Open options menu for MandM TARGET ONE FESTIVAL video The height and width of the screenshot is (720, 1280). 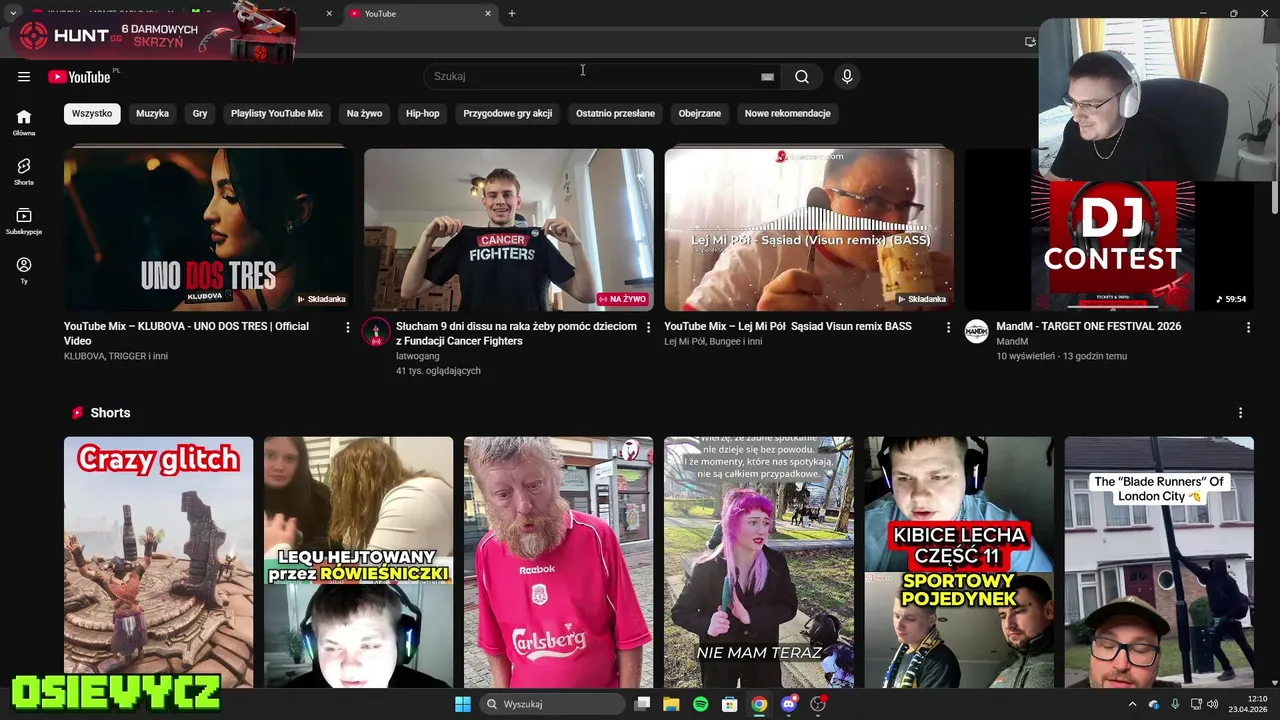pyautogui.click(x=1248, y=327)
